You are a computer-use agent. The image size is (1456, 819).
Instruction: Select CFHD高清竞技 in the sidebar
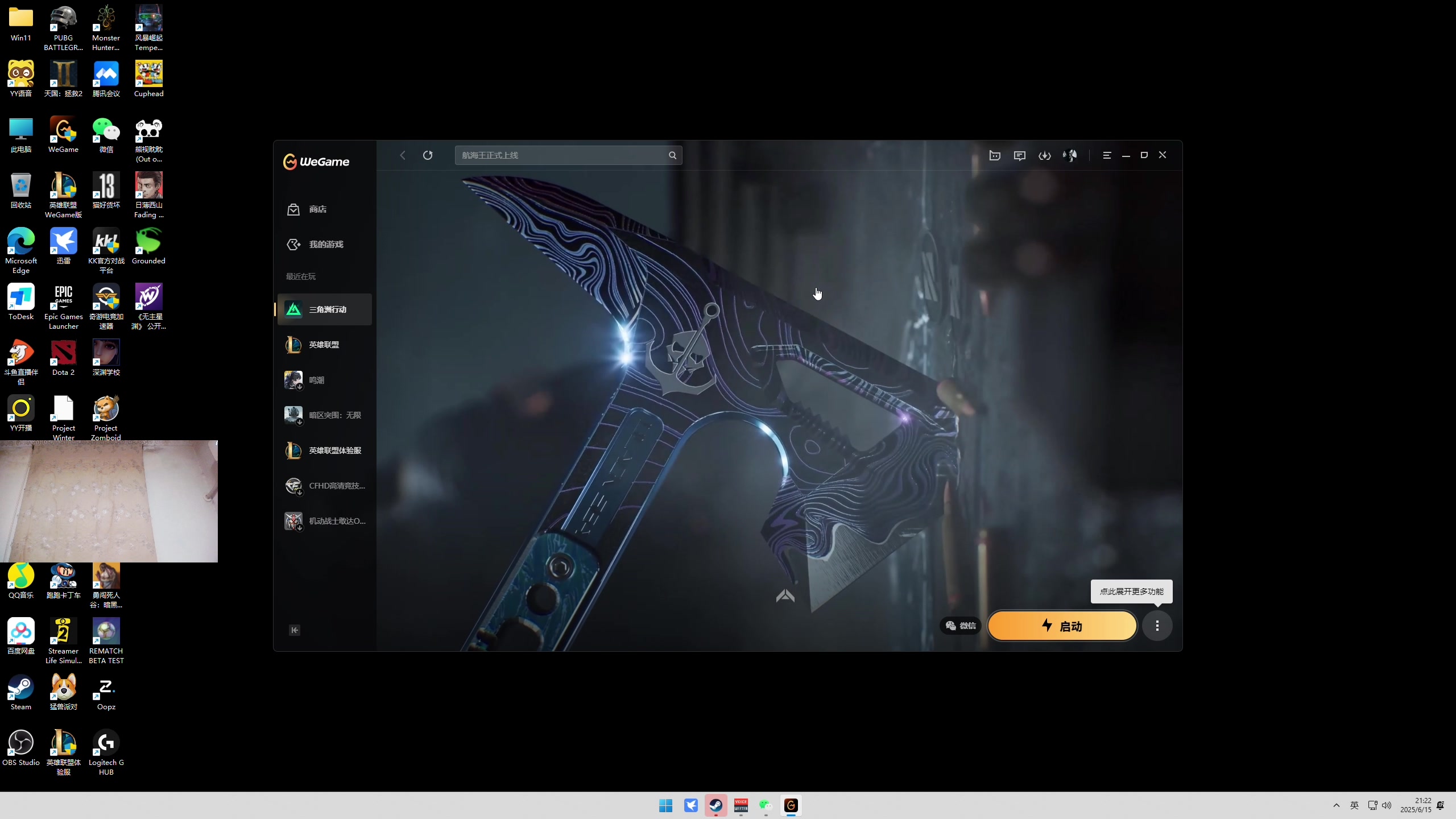325,486
